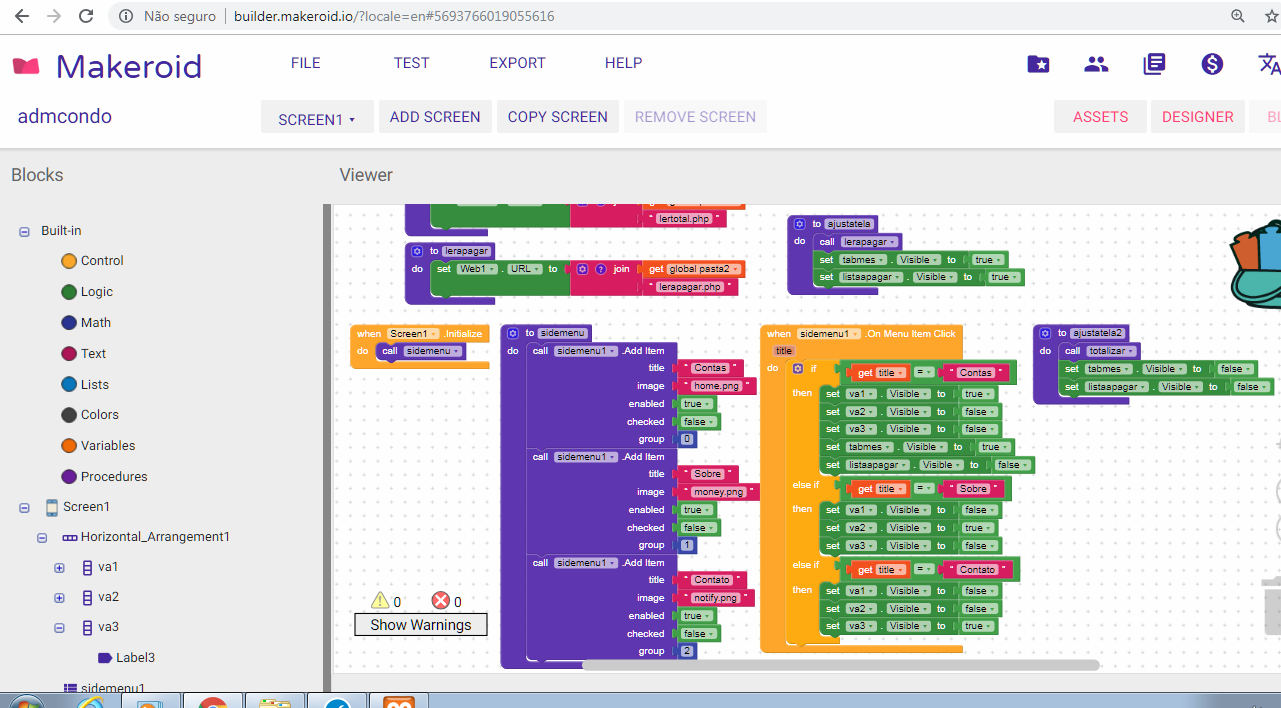
Task: Click the ADD SCREEN button
Action: (x=435, y=117)
